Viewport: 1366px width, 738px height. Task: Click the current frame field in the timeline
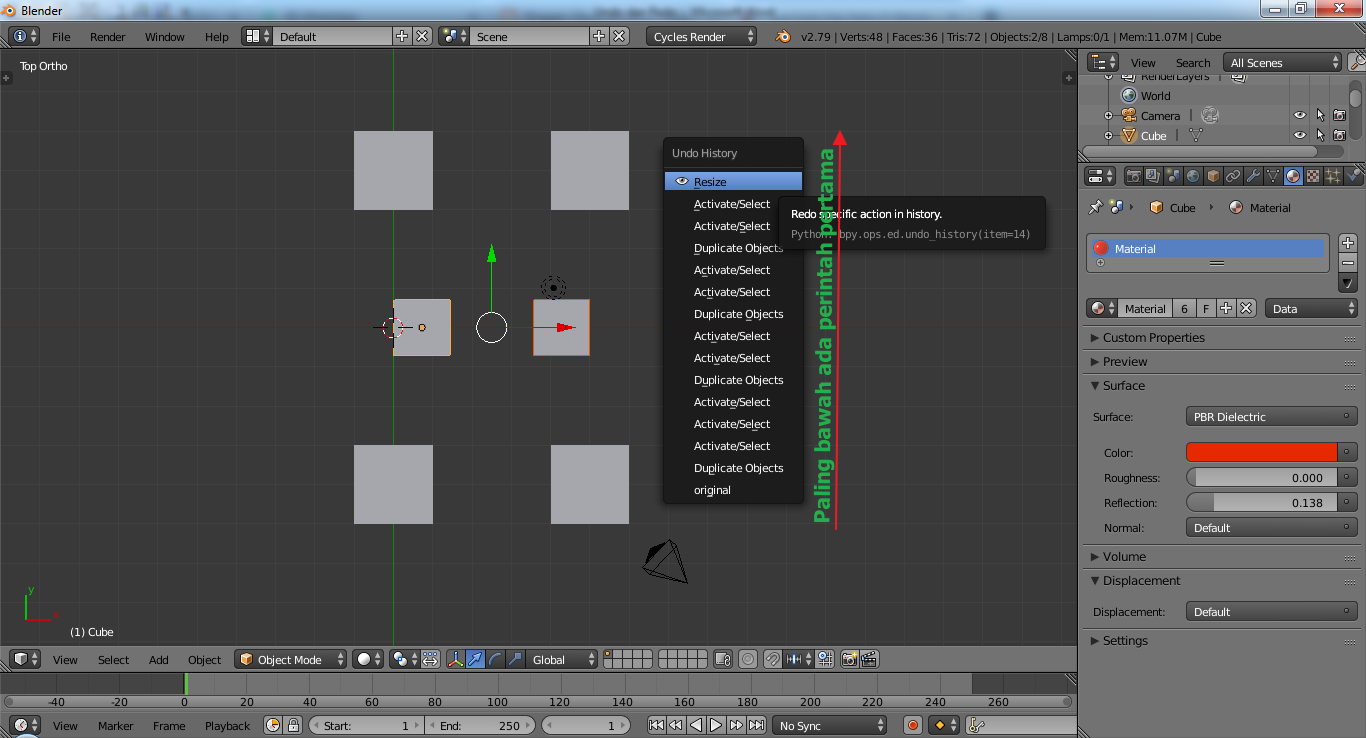587,725
